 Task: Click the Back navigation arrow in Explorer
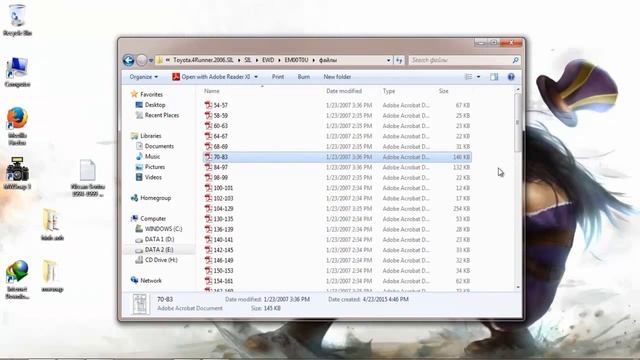(129, 60)
